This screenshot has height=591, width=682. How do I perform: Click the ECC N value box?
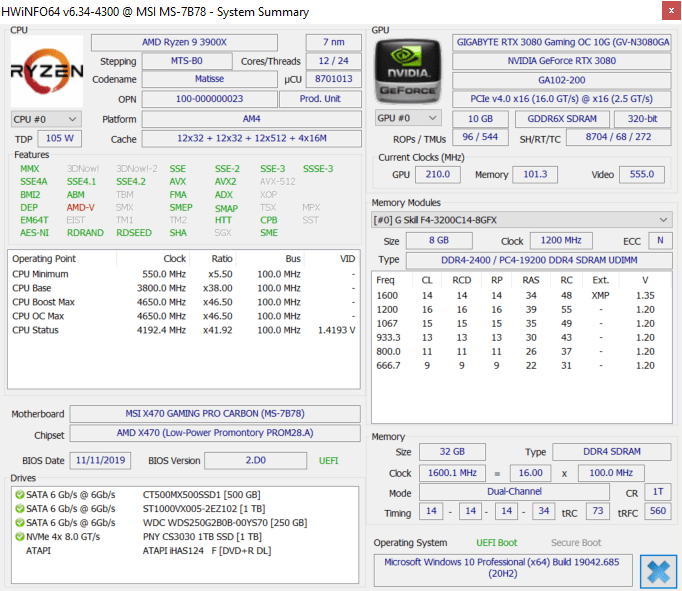pos(660,240)
